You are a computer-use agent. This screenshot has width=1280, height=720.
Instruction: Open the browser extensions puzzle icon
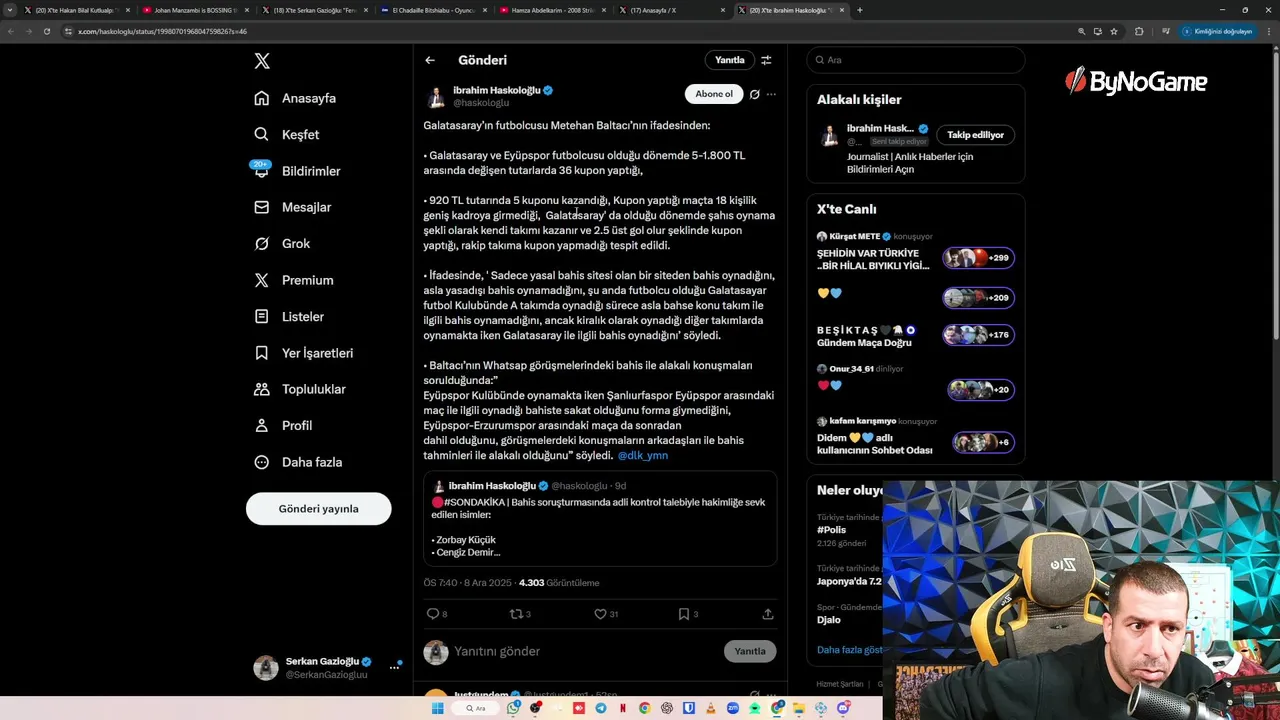pos(1139,31)
